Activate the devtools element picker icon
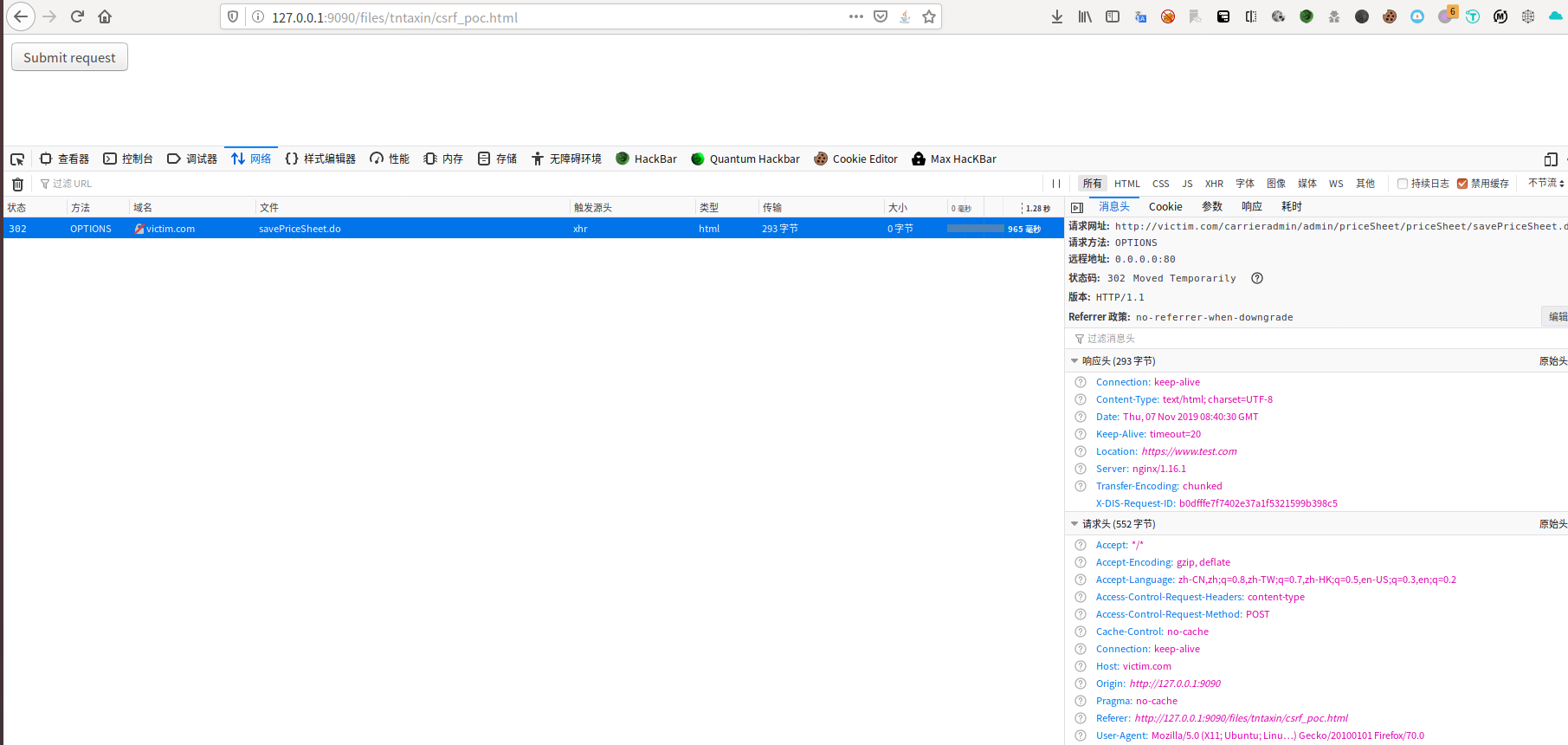Image resolution: width=1568 pixels, height=745 pixels. click(x=17, y=159)
